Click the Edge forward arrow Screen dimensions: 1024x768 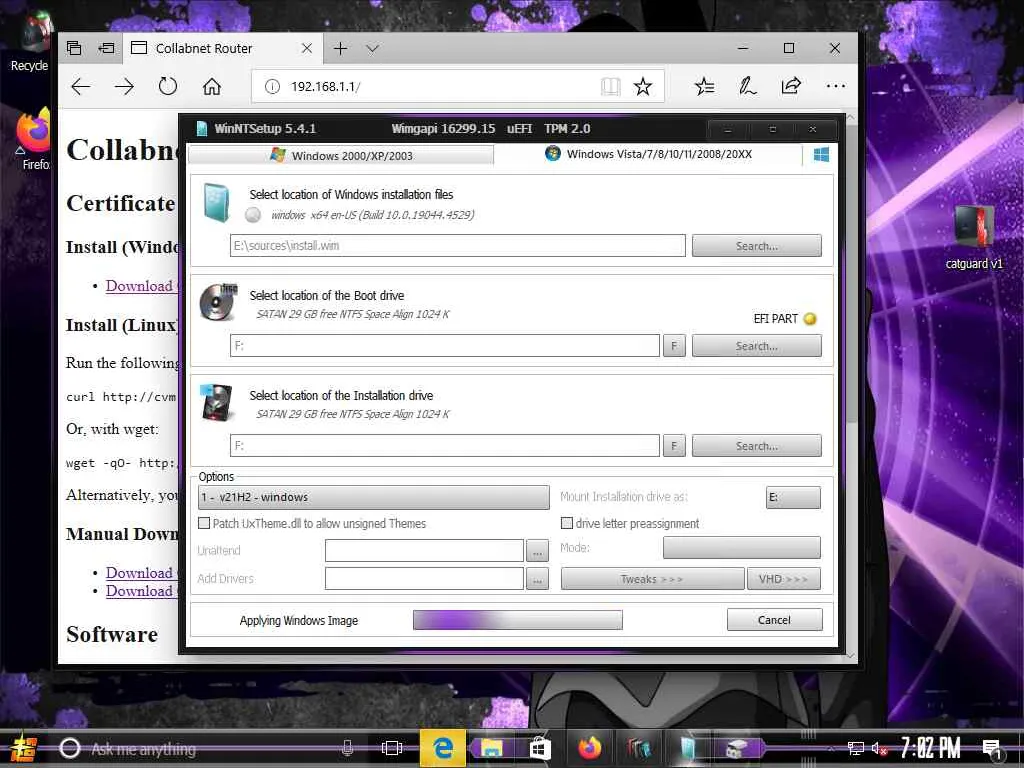(124, 86)
